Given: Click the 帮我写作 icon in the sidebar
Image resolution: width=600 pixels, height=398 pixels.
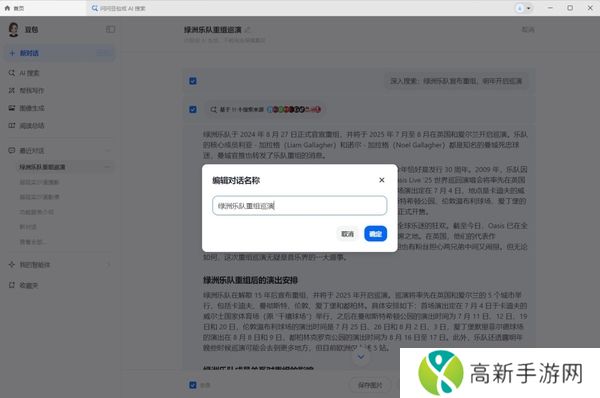Looking at the screenshot, I should (11, 91).
